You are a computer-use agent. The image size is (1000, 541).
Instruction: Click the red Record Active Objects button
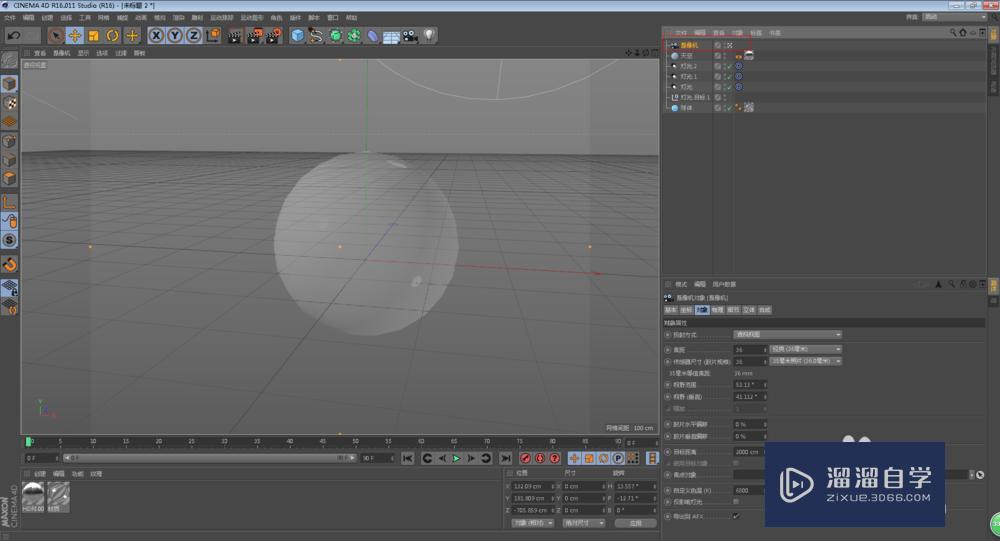coord(526,458)
